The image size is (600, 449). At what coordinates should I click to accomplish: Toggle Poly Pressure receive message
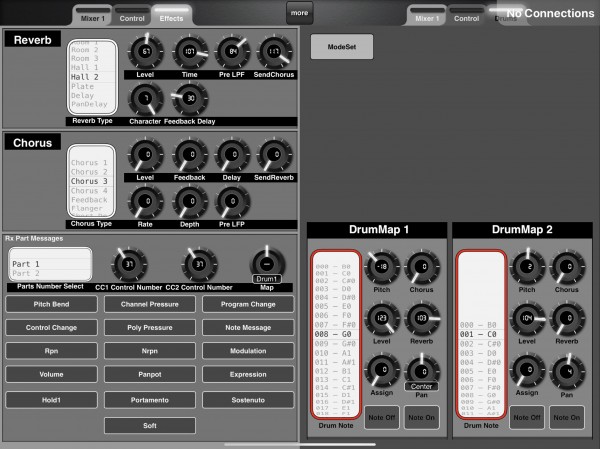coord(150,328)
